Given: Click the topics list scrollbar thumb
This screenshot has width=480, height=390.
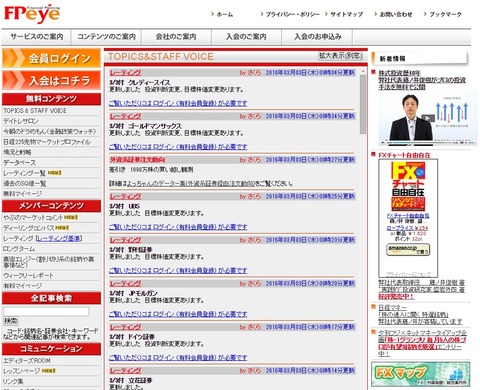Looking at the screenshot, I should (x=363, y=104).
